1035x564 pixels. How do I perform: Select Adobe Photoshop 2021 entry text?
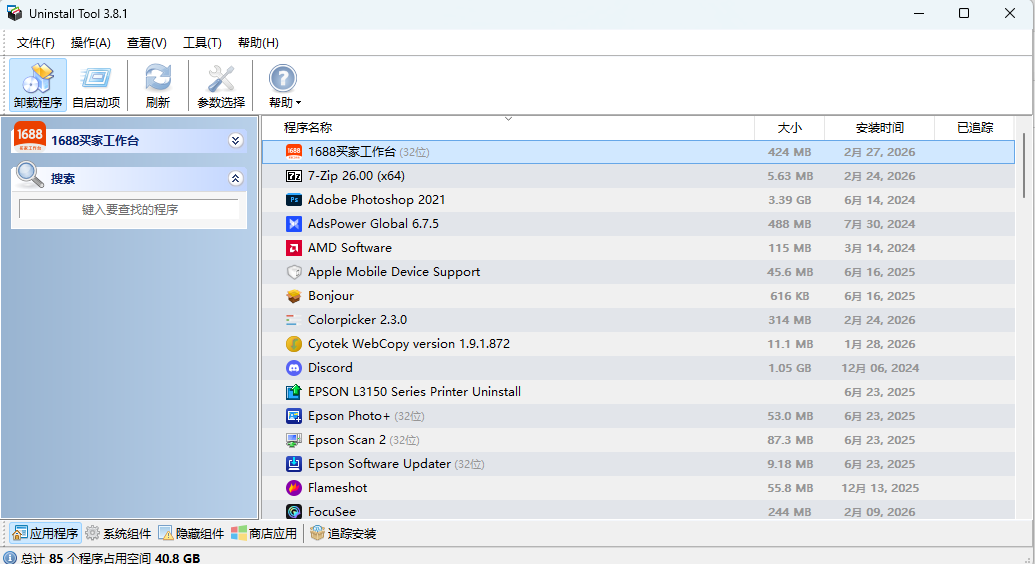click(376, 200)
